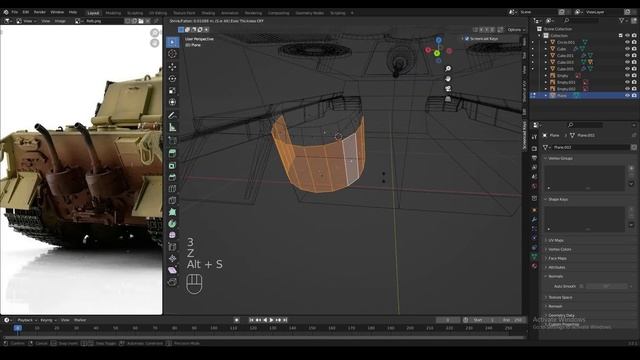Open the Render properties tab icon
640x360 pixels.
coord(534,148)
